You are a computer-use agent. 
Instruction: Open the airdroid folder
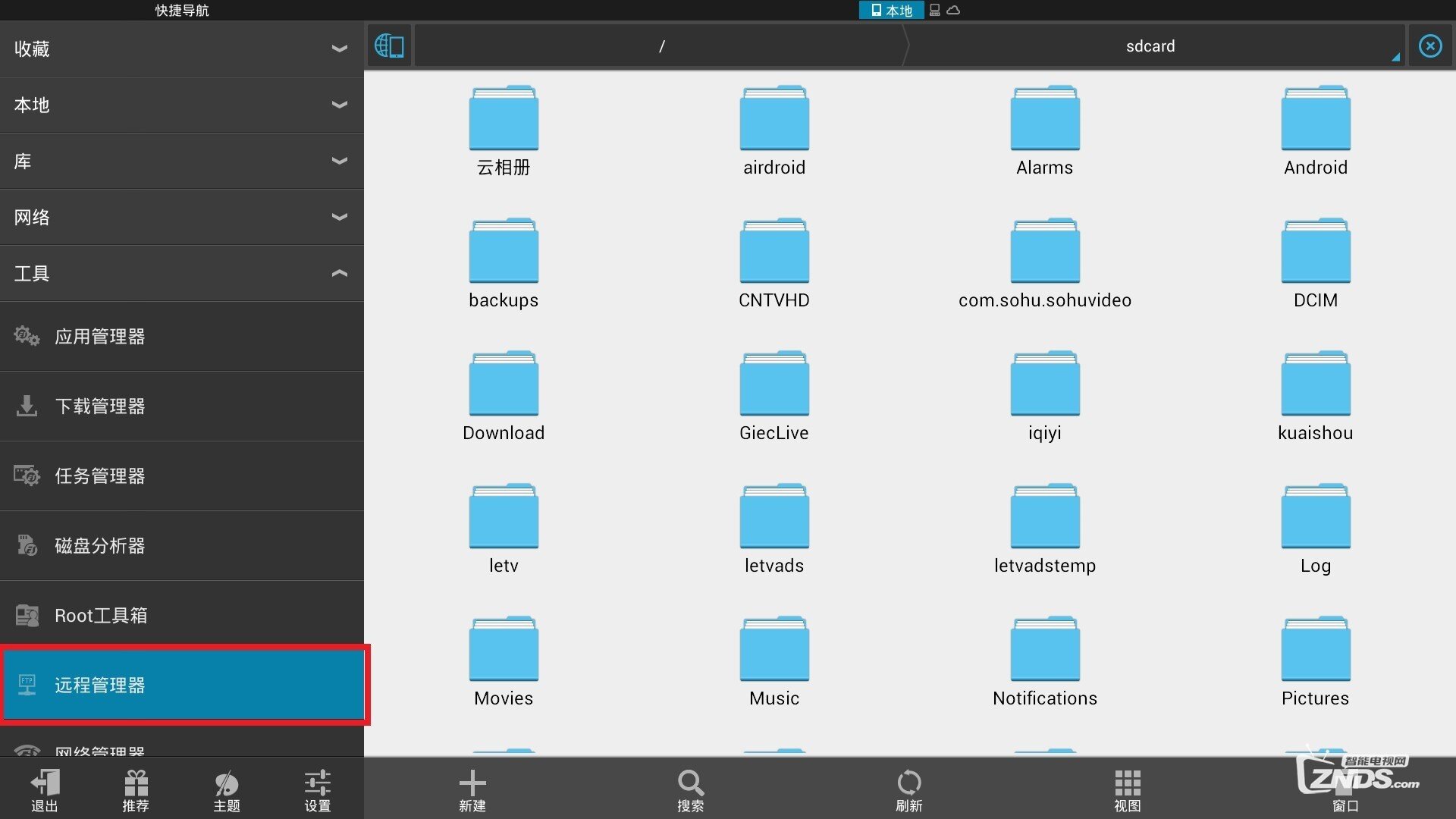point(774,131)
